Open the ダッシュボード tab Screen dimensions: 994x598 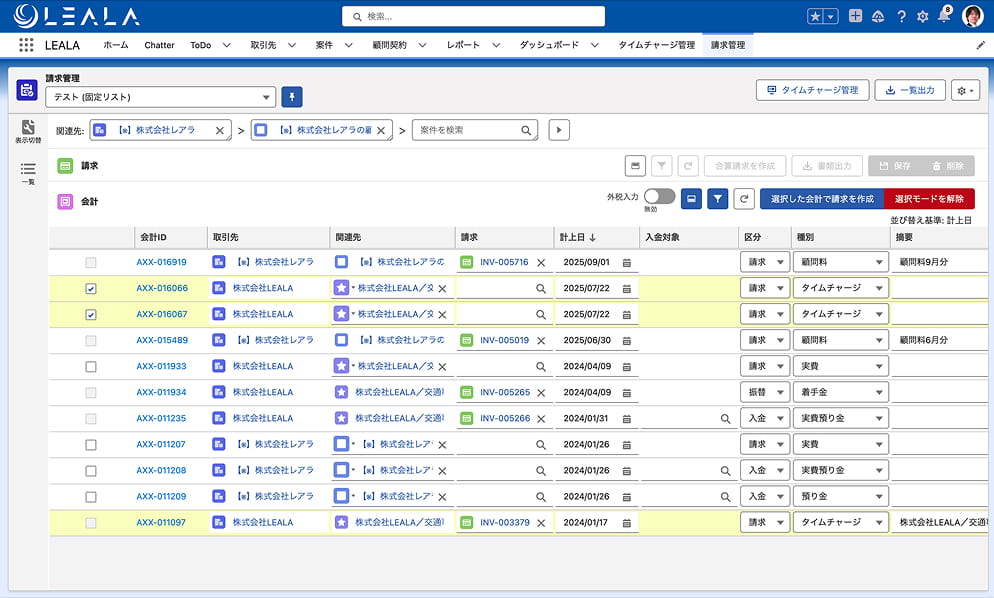coord(549,45)
